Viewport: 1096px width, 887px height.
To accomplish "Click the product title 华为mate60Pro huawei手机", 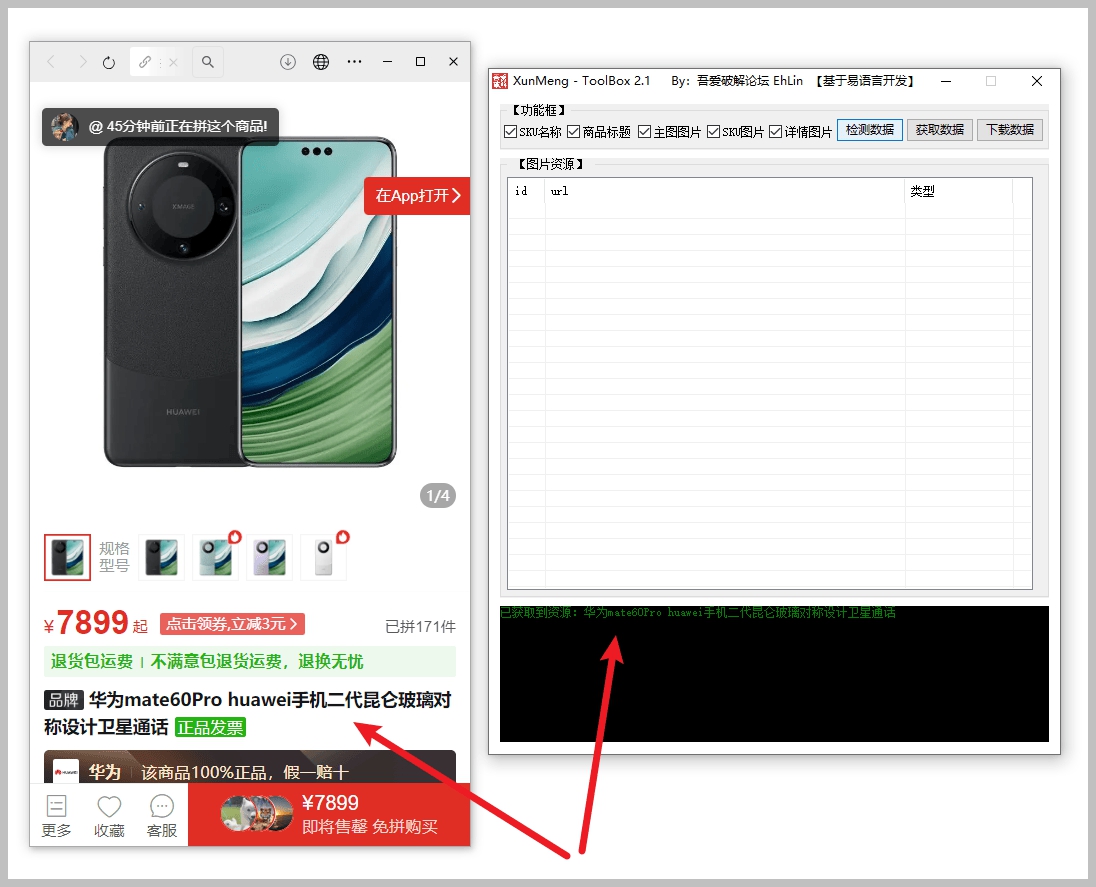I will tap(247, 714).
